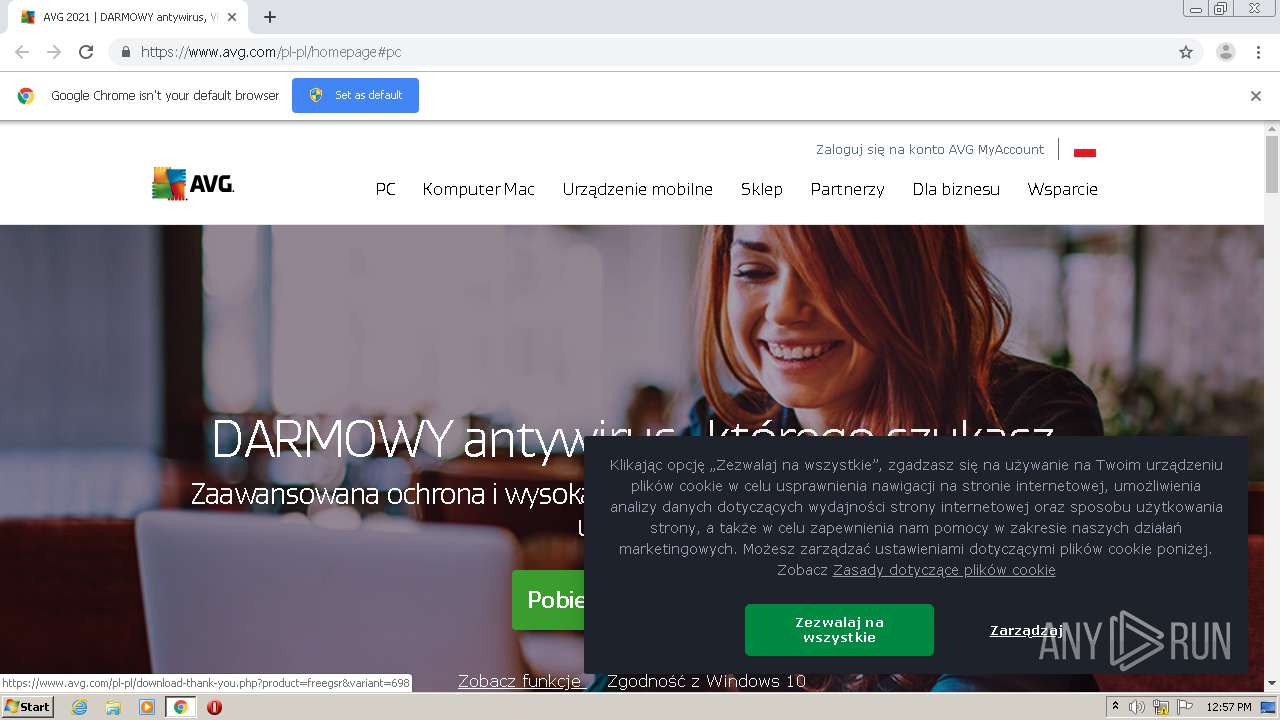1280x720 pixels.
Task: Open the Urządzenie mobilne menu item
Action: (637, 189)
